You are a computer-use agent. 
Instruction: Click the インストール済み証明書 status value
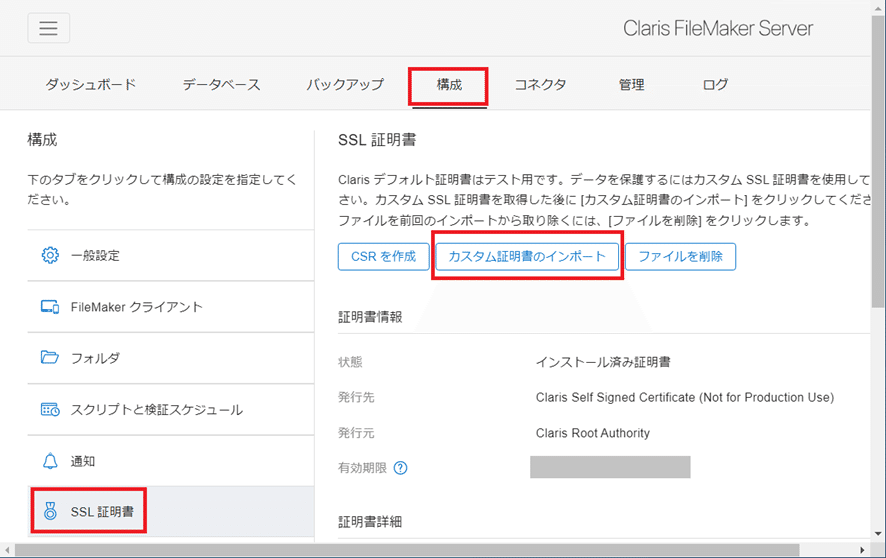pyautogui.click(x=603, y=362)
